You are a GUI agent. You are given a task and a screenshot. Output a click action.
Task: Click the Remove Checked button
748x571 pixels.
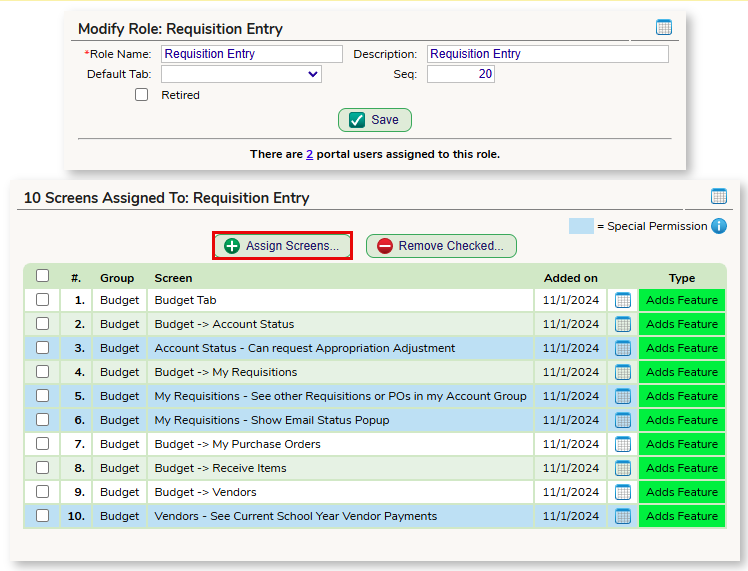(x=441, y=246)
